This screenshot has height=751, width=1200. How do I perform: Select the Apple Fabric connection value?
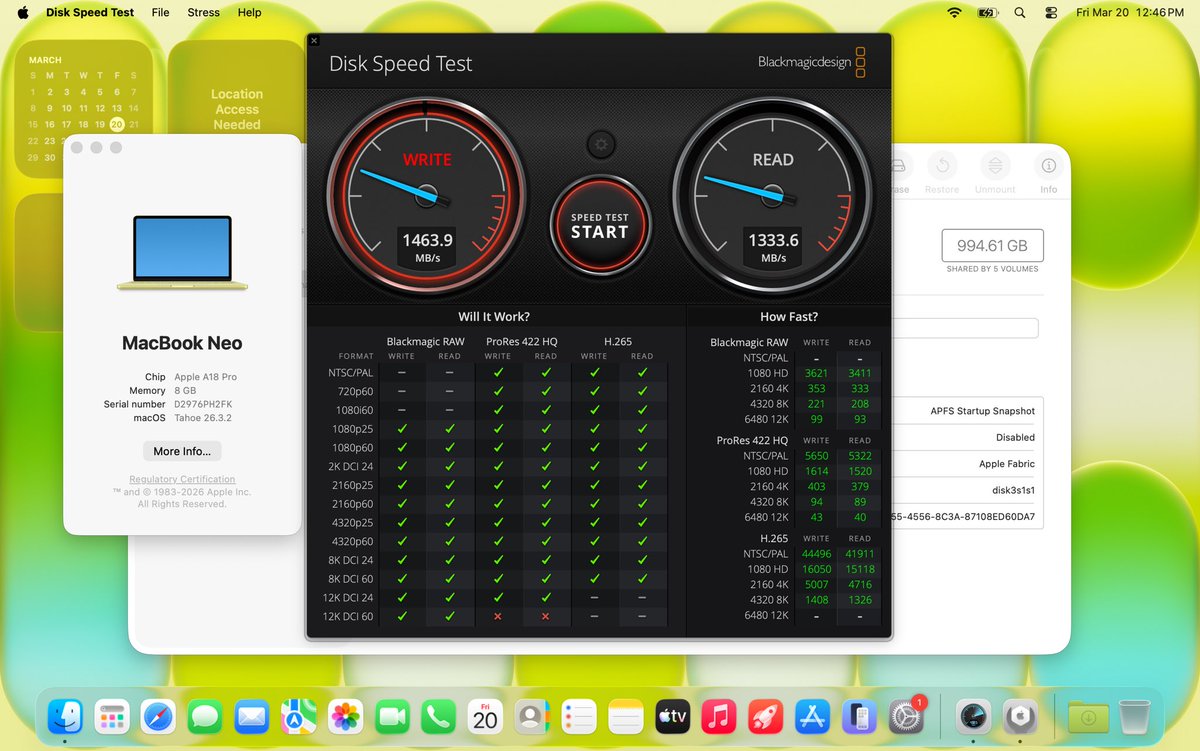tap(1007, 464)
